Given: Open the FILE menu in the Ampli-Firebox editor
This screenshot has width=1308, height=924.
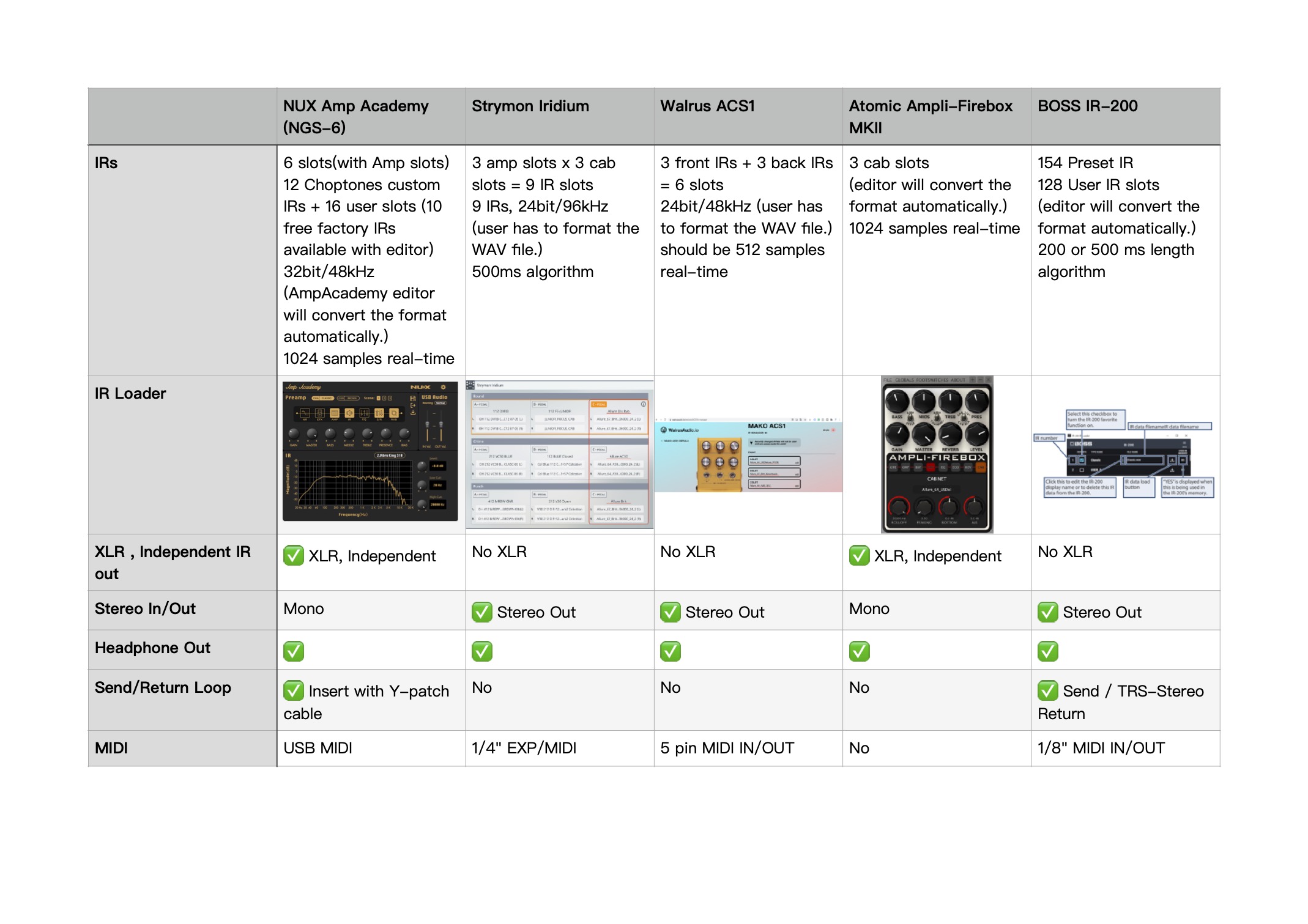Looking at the screenshot, I should 888,380.
